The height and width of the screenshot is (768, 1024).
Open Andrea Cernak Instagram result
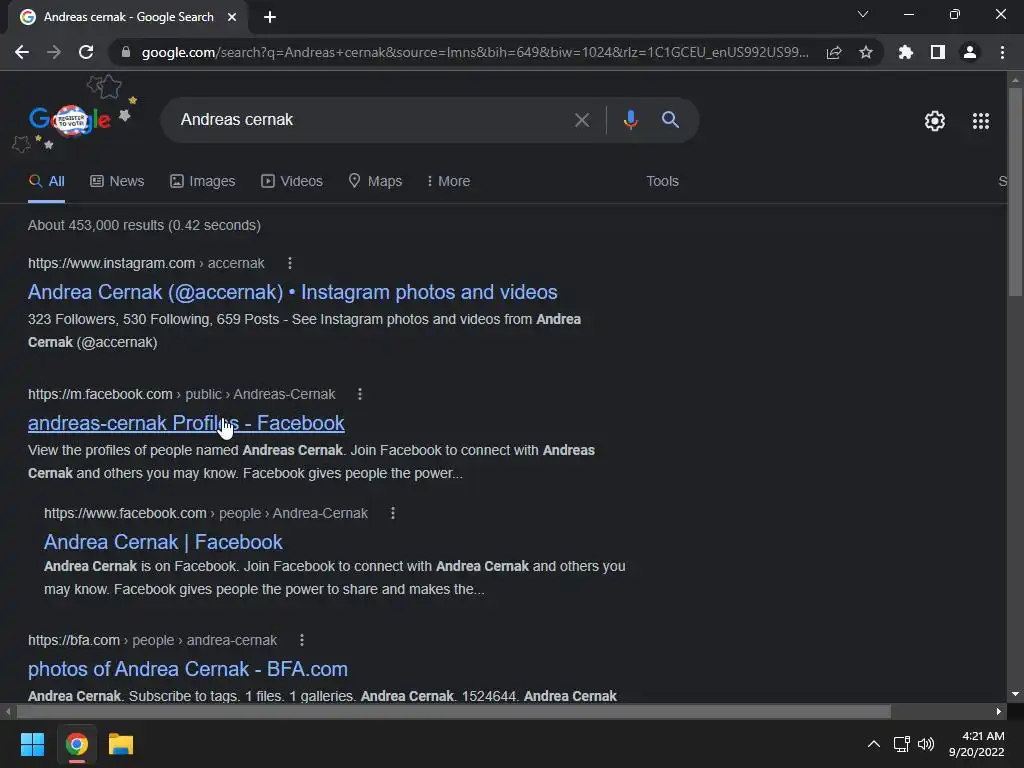click(293, 292)
